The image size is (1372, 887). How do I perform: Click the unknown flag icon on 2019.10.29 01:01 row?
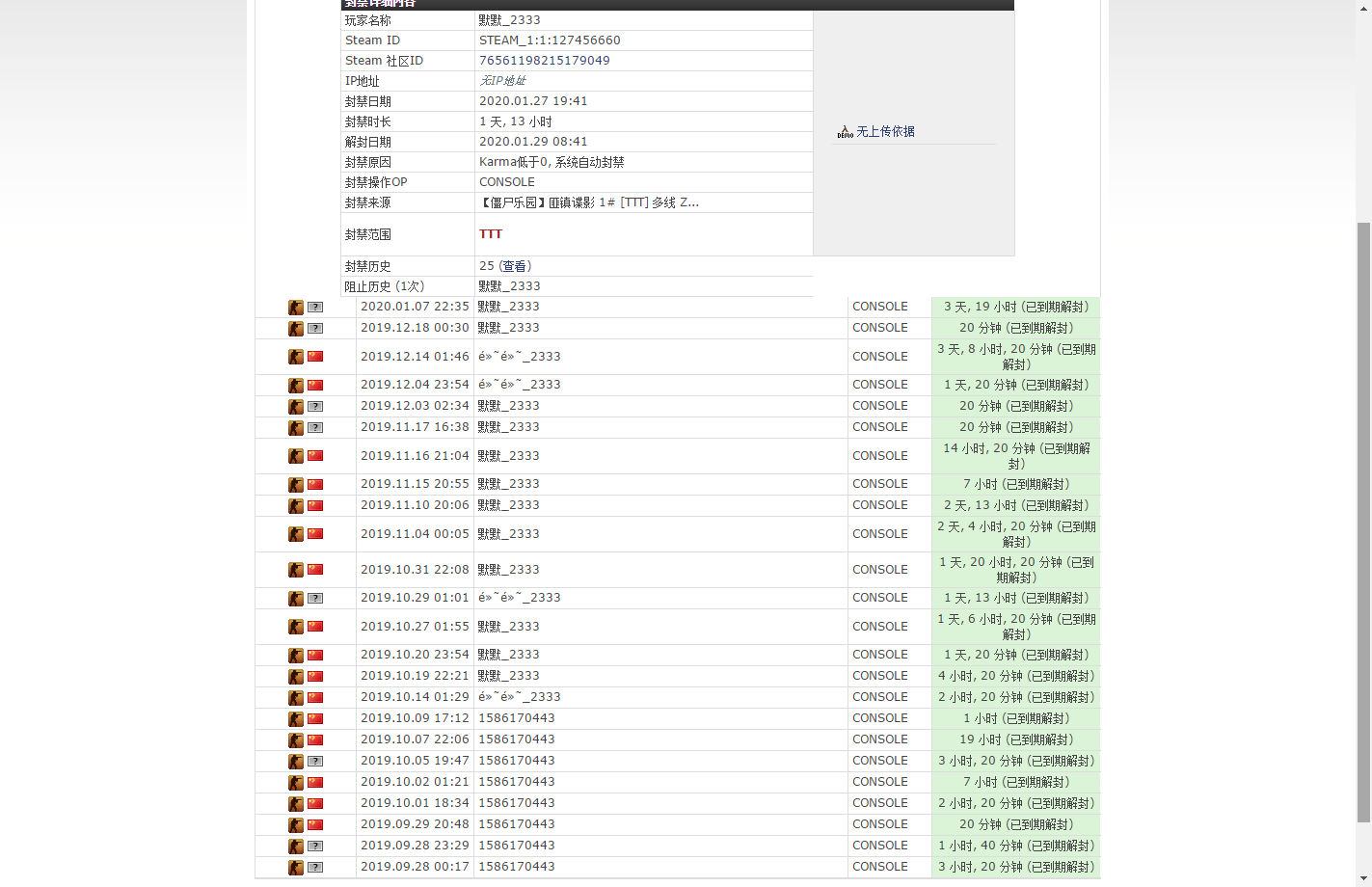[315, 599]
